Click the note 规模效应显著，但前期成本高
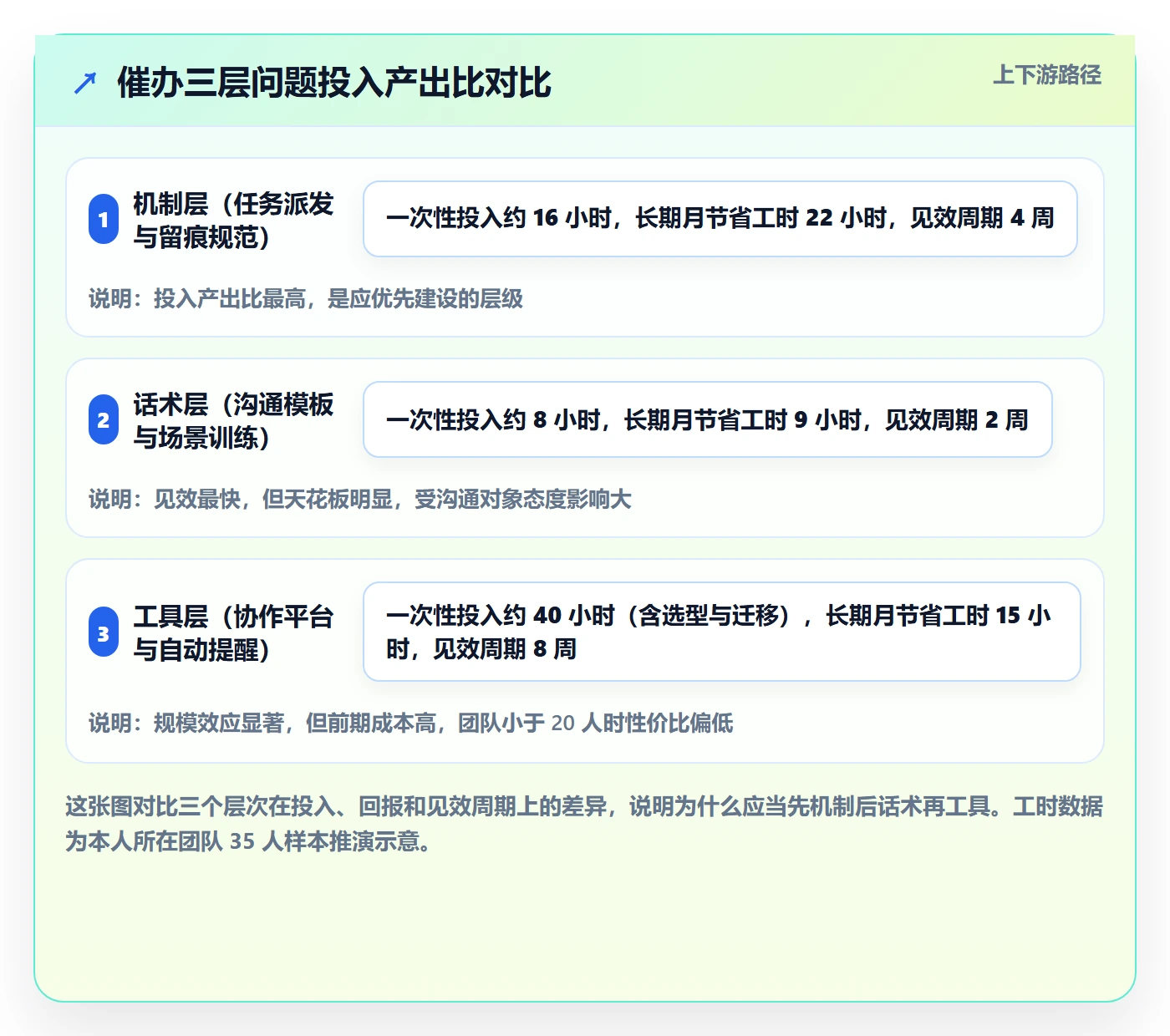The image size is (1170, 1036). [x=411, y=723]
